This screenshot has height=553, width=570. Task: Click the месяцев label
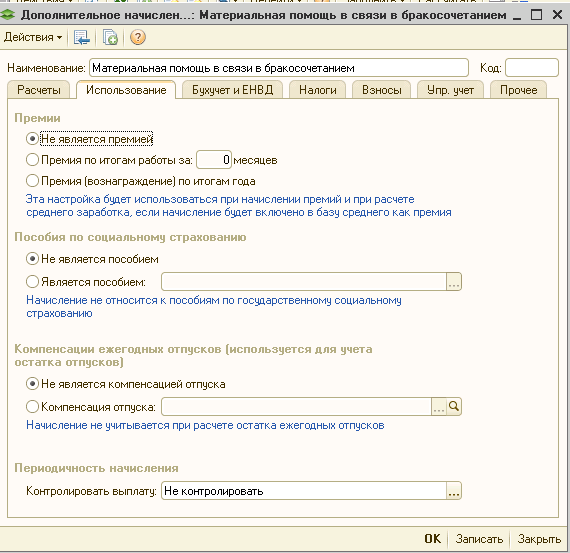(x=255, y=160)
